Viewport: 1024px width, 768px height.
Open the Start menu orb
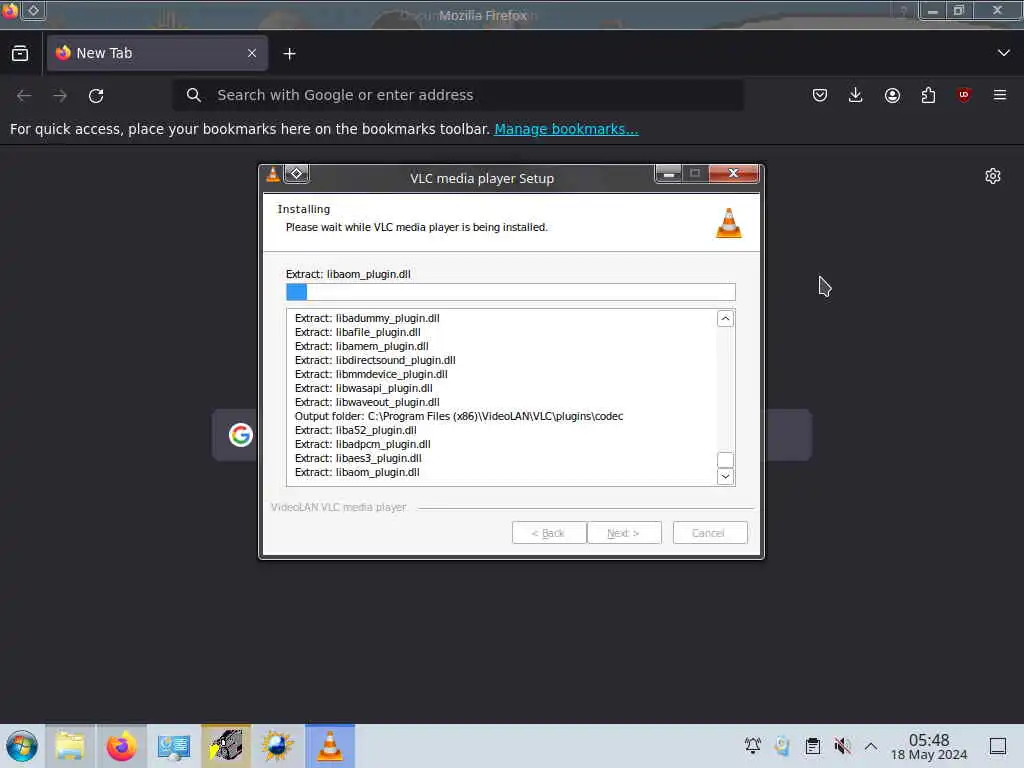(x=22, y=746)
